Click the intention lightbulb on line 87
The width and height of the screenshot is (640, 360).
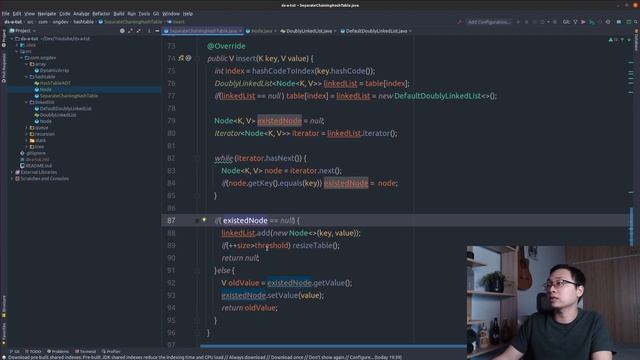pyautogui.click(x=204, y=220)
